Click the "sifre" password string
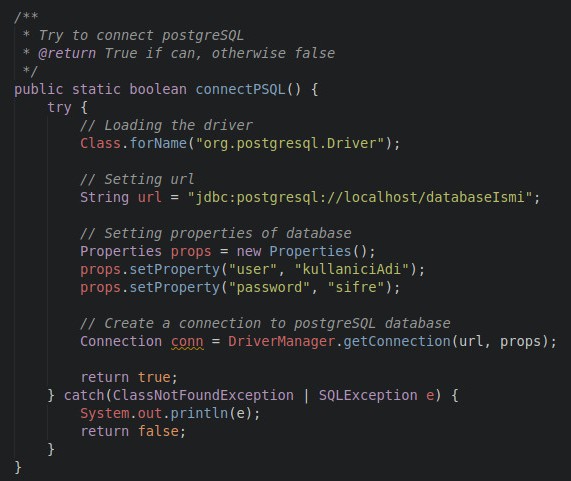Screen dimensions: 571x481 [356, 287]
